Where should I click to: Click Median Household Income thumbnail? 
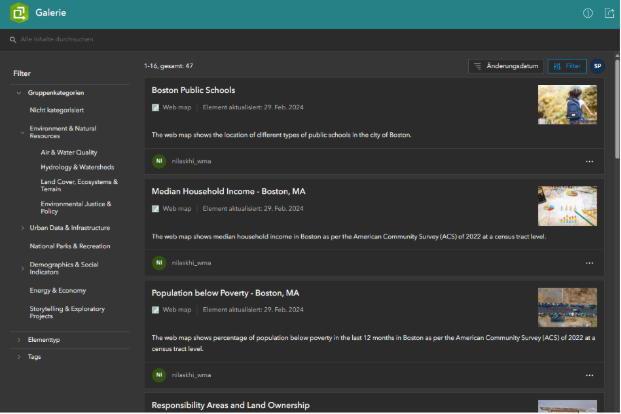567,206
